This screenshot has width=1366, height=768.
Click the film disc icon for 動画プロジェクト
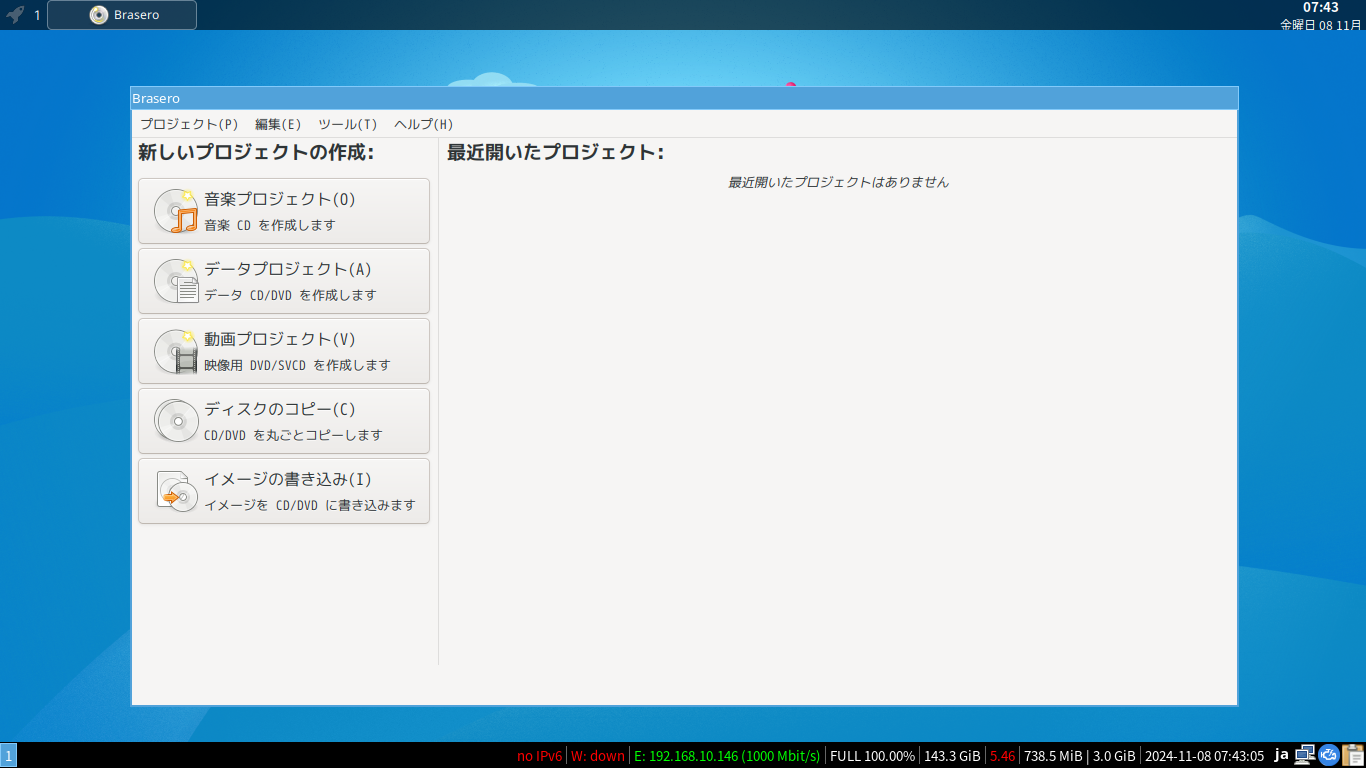[x=177, y=351]
